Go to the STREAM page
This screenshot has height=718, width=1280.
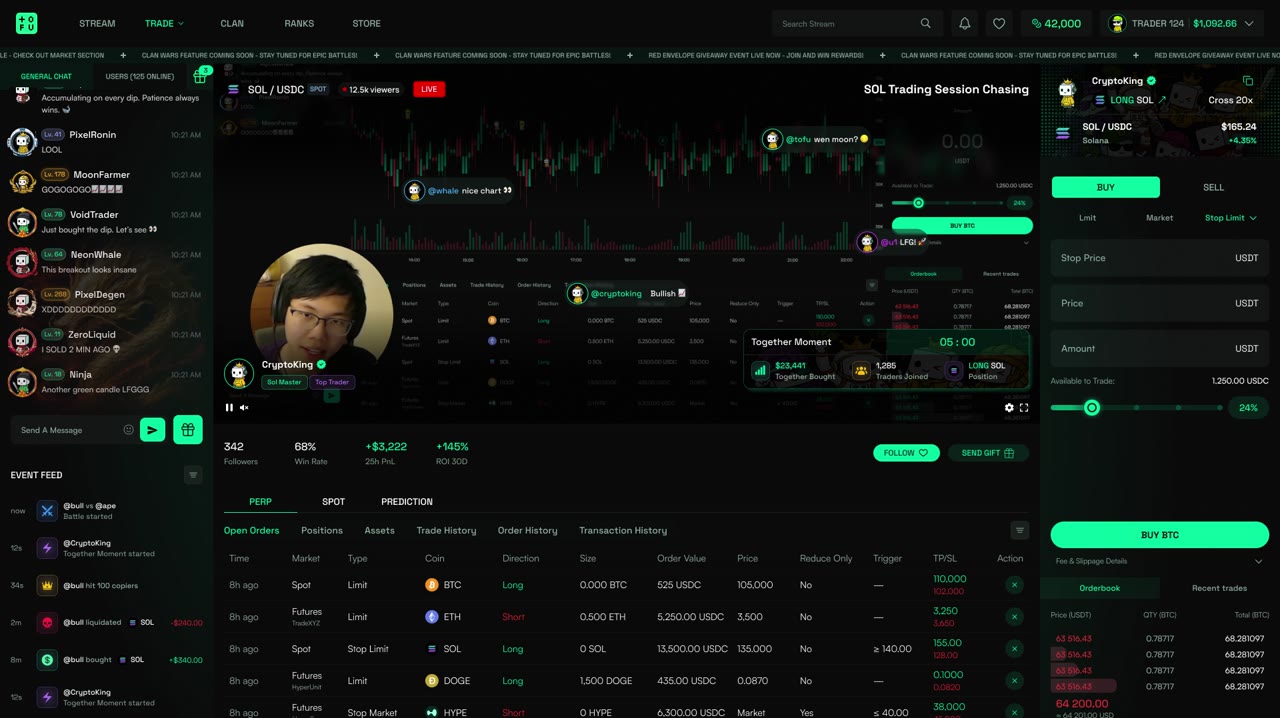pos(97,23)
